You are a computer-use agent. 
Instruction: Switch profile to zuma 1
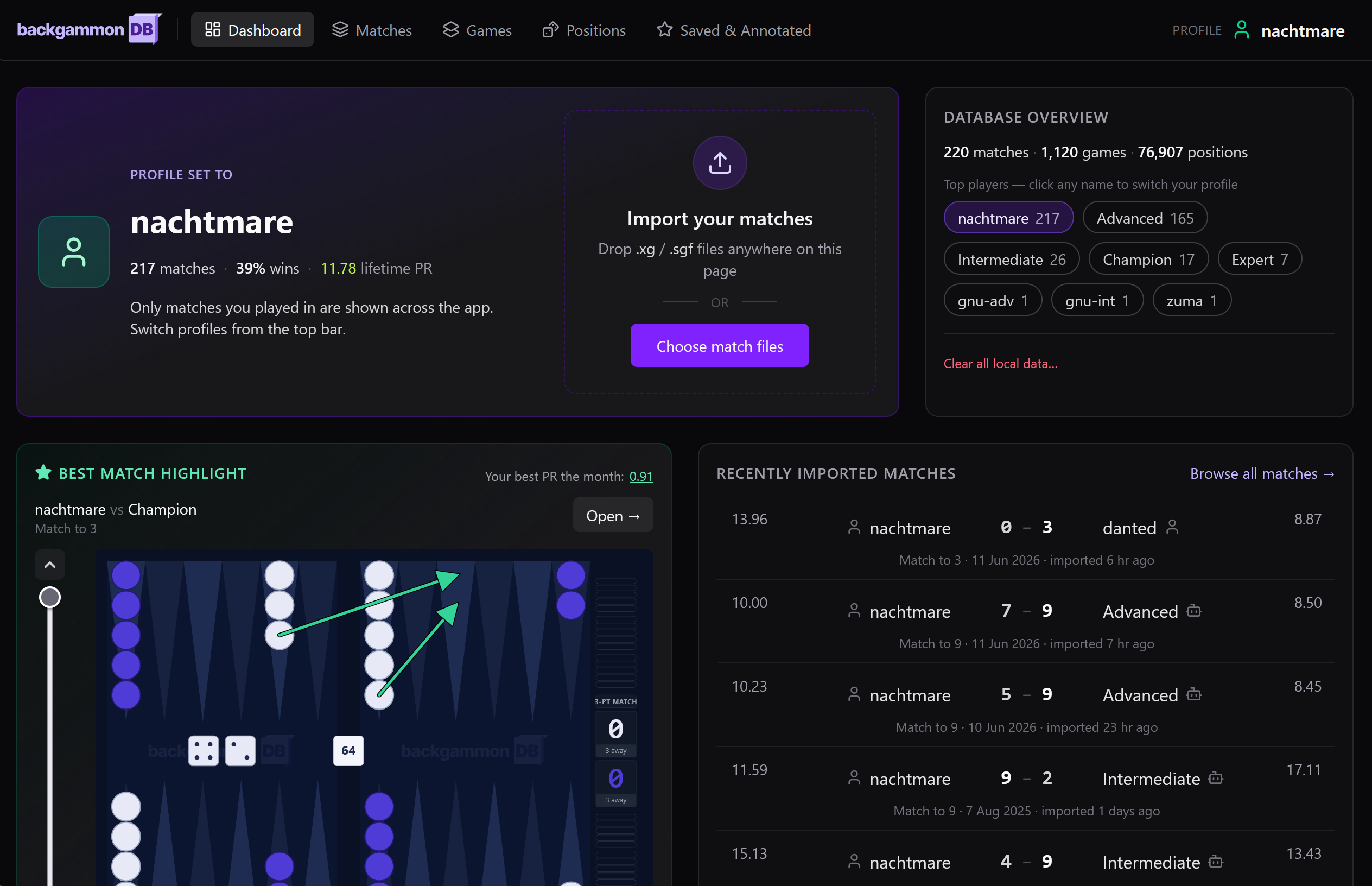[1191, 300]
